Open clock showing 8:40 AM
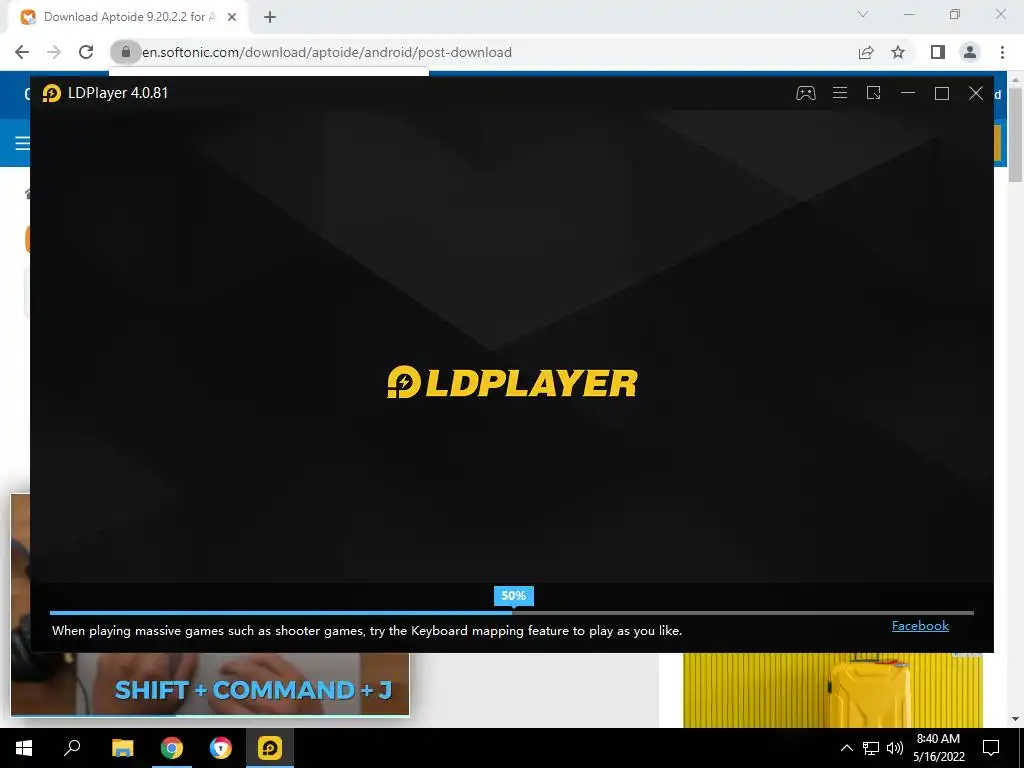1024x768 pixels. pyautogui.click(x=938, y=748)
